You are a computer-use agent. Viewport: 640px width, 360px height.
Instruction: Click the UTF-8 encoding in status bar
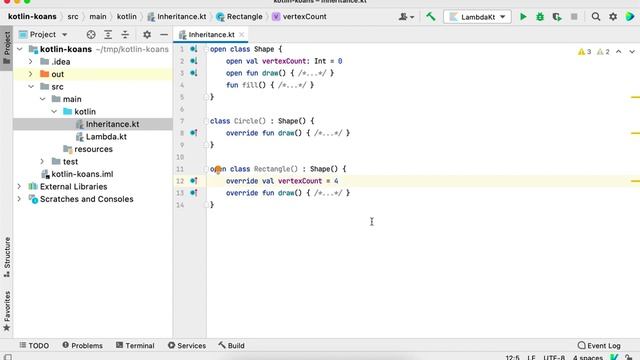(x=554, y=357)
